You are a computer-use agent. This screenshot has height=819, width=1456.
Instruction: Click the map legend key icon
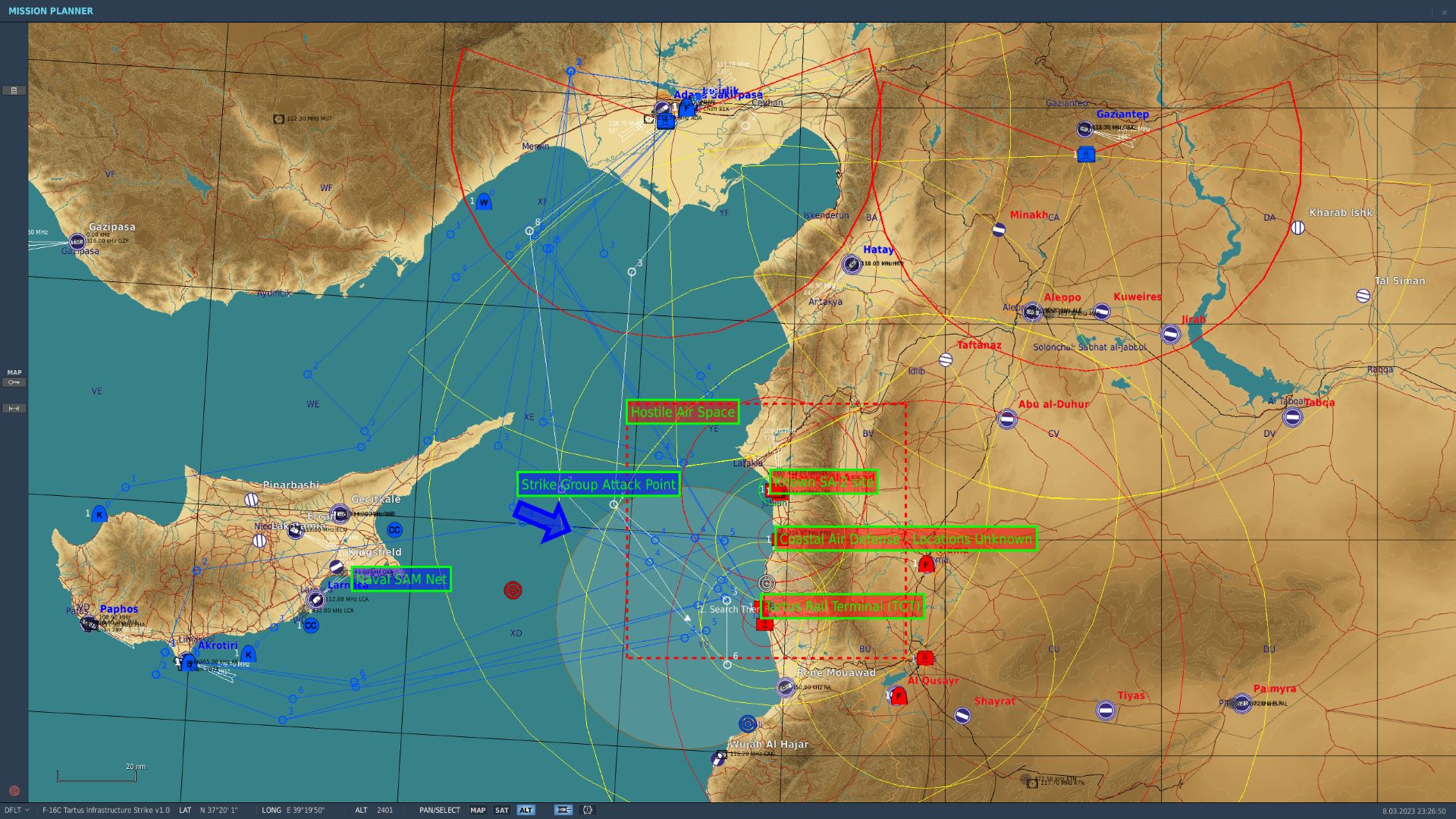14,383
